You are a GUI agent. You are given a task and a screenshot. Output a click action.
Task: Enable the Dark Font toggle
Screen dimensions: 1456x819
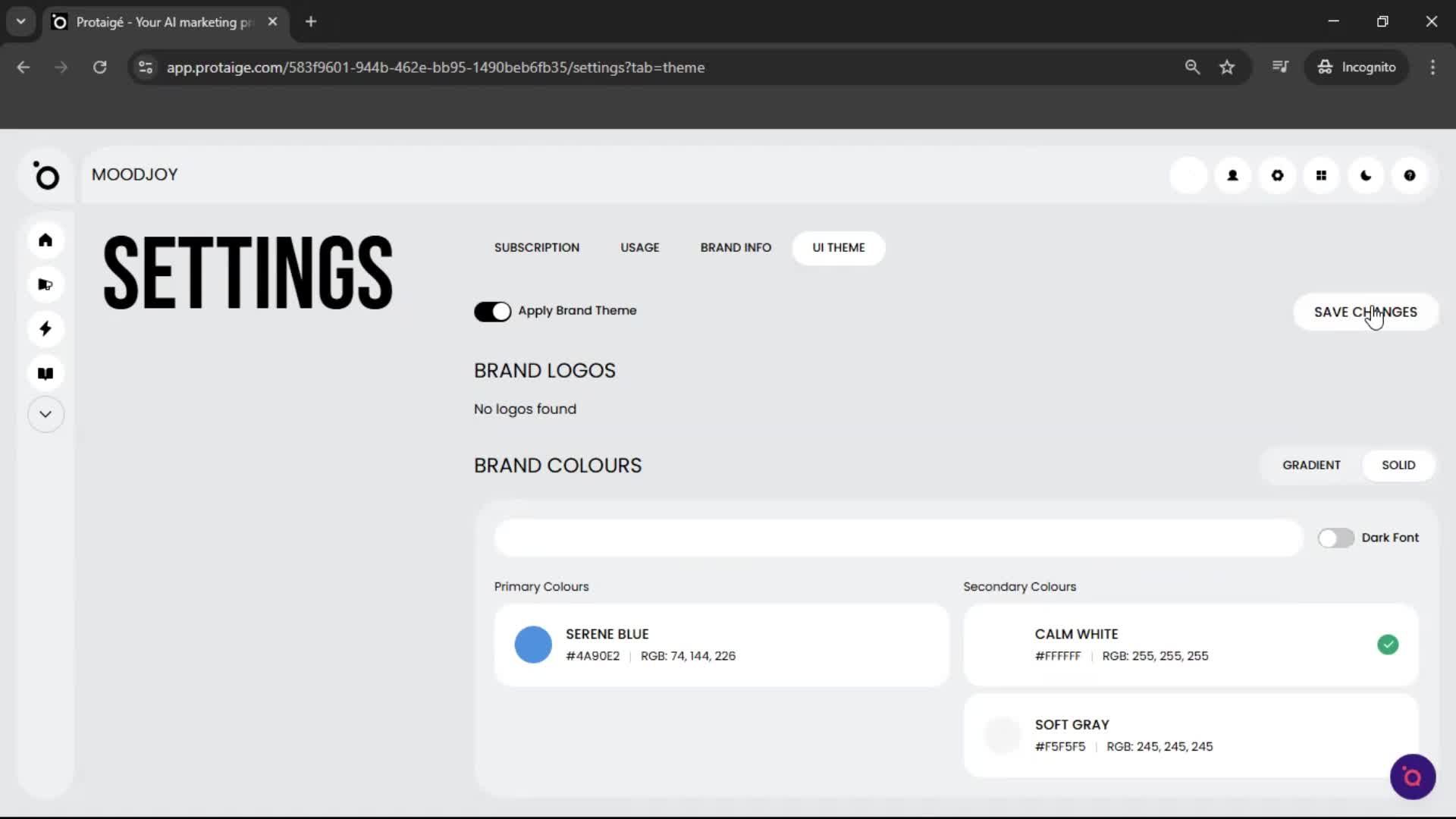[1335, 538]
